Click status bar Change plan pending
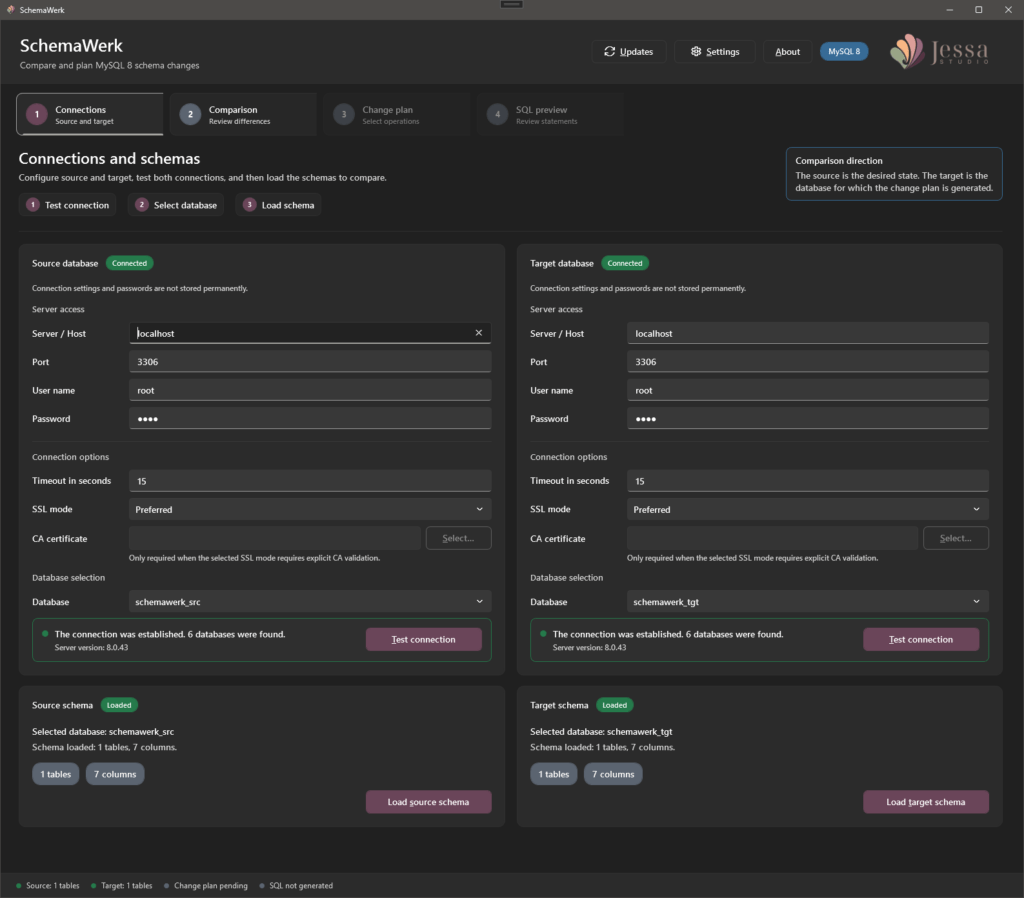 click(206, 886)
